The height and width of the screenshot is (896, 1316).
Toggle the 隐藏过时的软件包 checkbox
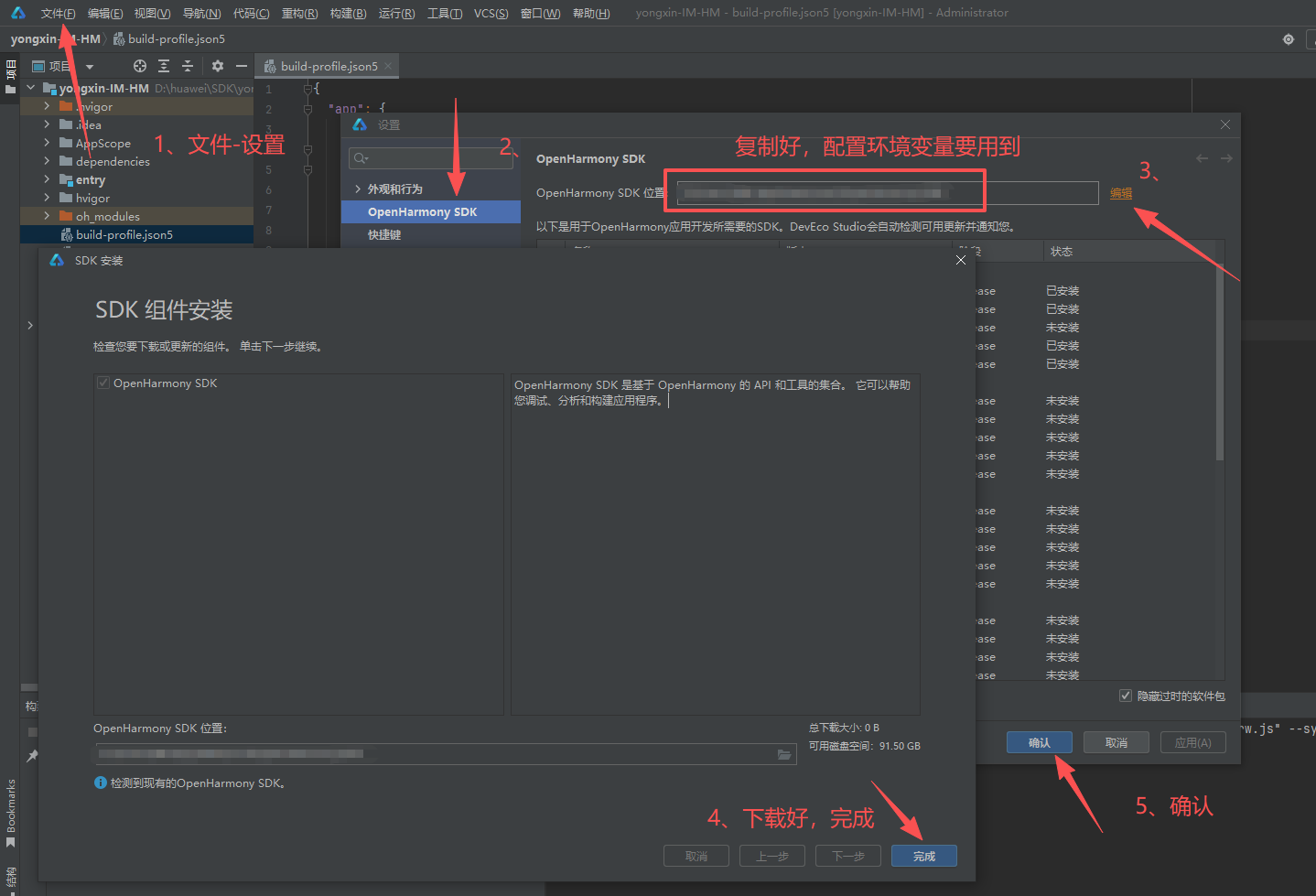[x=1126, y=696]
